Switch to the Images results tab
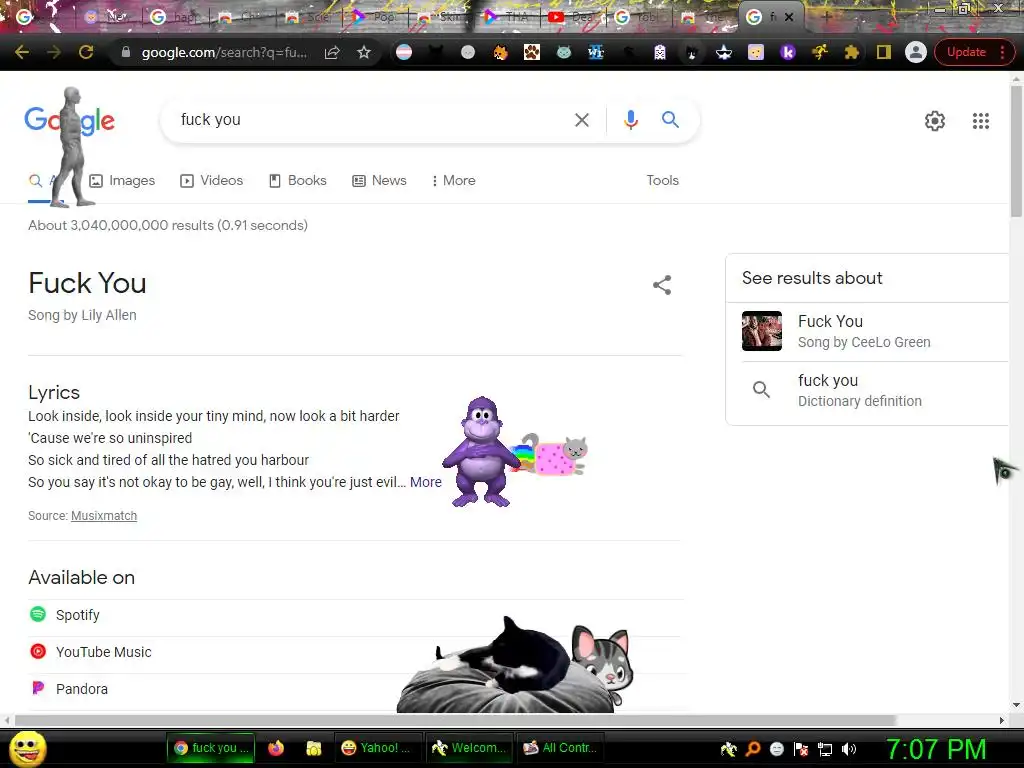1024x768 pixels. point(122,180)
